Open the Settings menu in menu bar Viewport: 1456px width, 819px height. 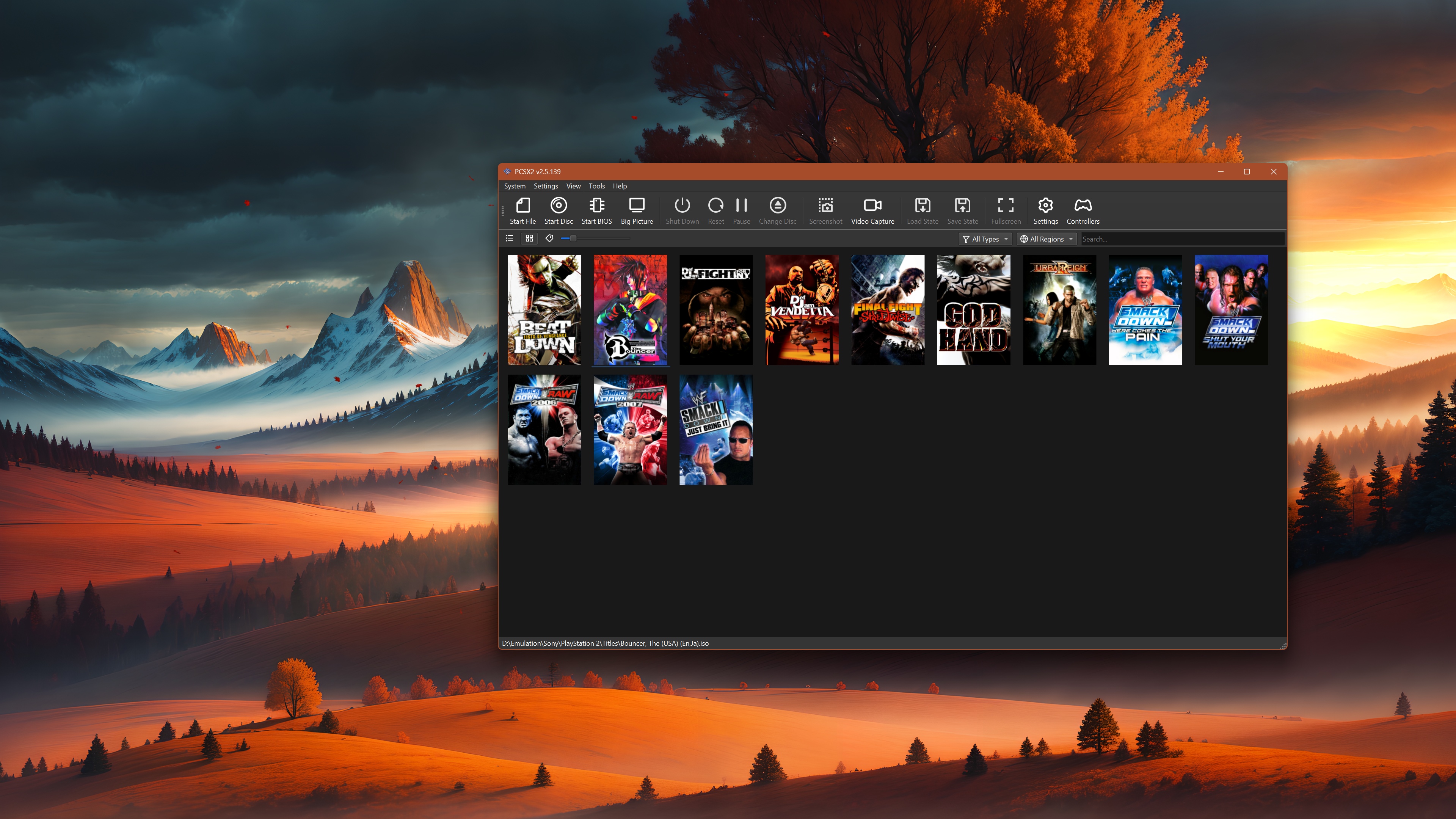(x=546, y=186)
